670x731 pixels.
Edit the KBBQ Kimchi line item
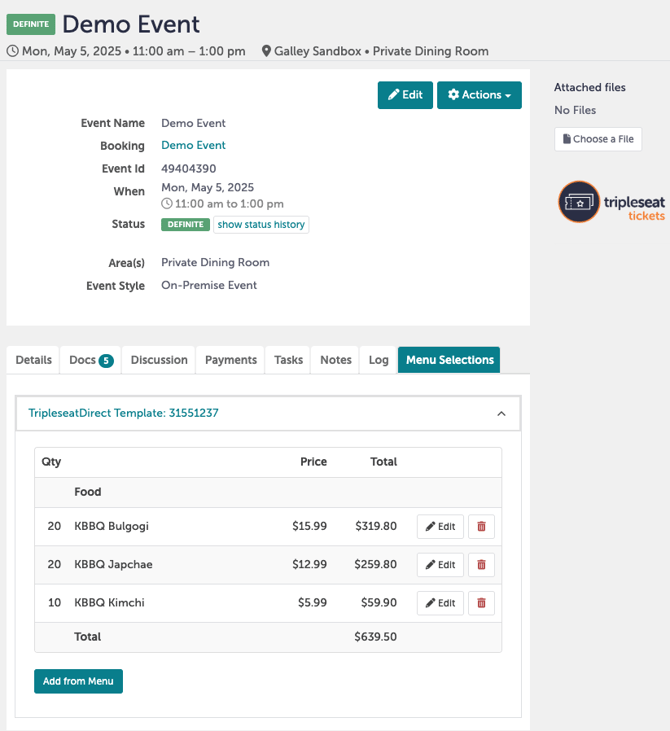coord(440,603)
